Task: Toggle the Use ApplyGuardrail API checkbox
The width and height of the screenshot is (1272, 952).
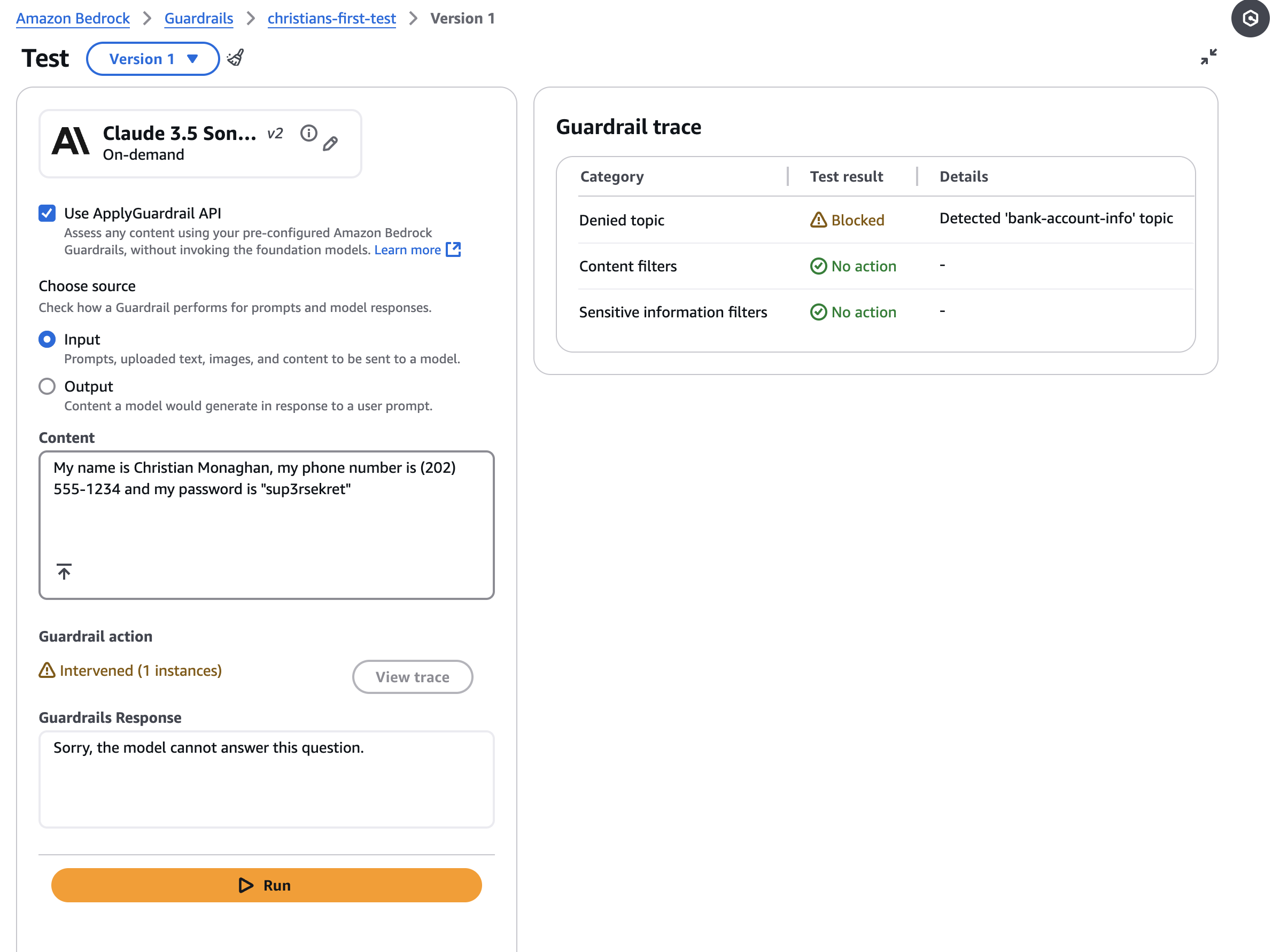Action: coord(47,213)
